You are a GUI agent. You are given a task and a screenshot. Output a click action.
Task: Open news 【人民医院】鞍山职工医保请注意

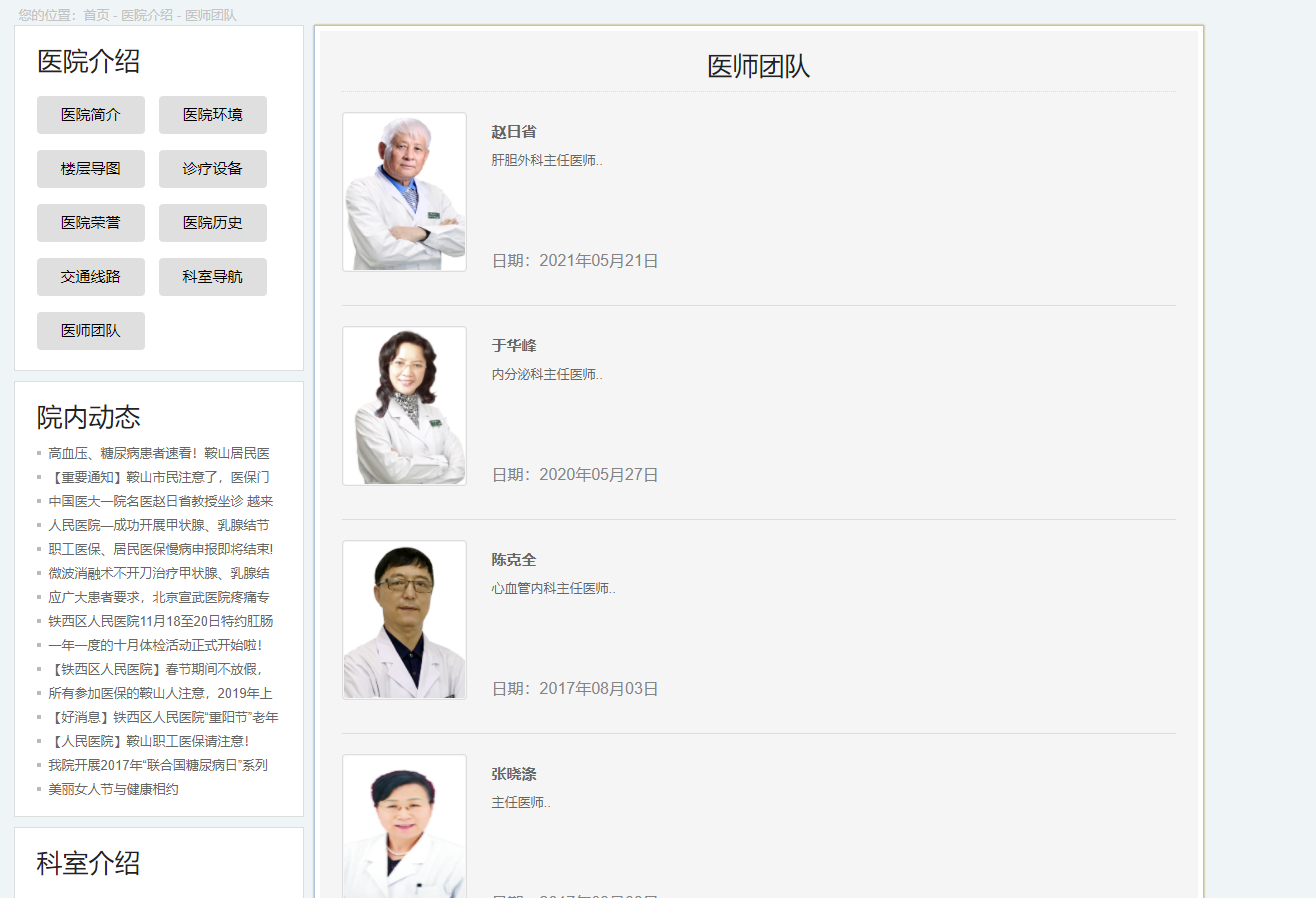(x=149, y=741)
